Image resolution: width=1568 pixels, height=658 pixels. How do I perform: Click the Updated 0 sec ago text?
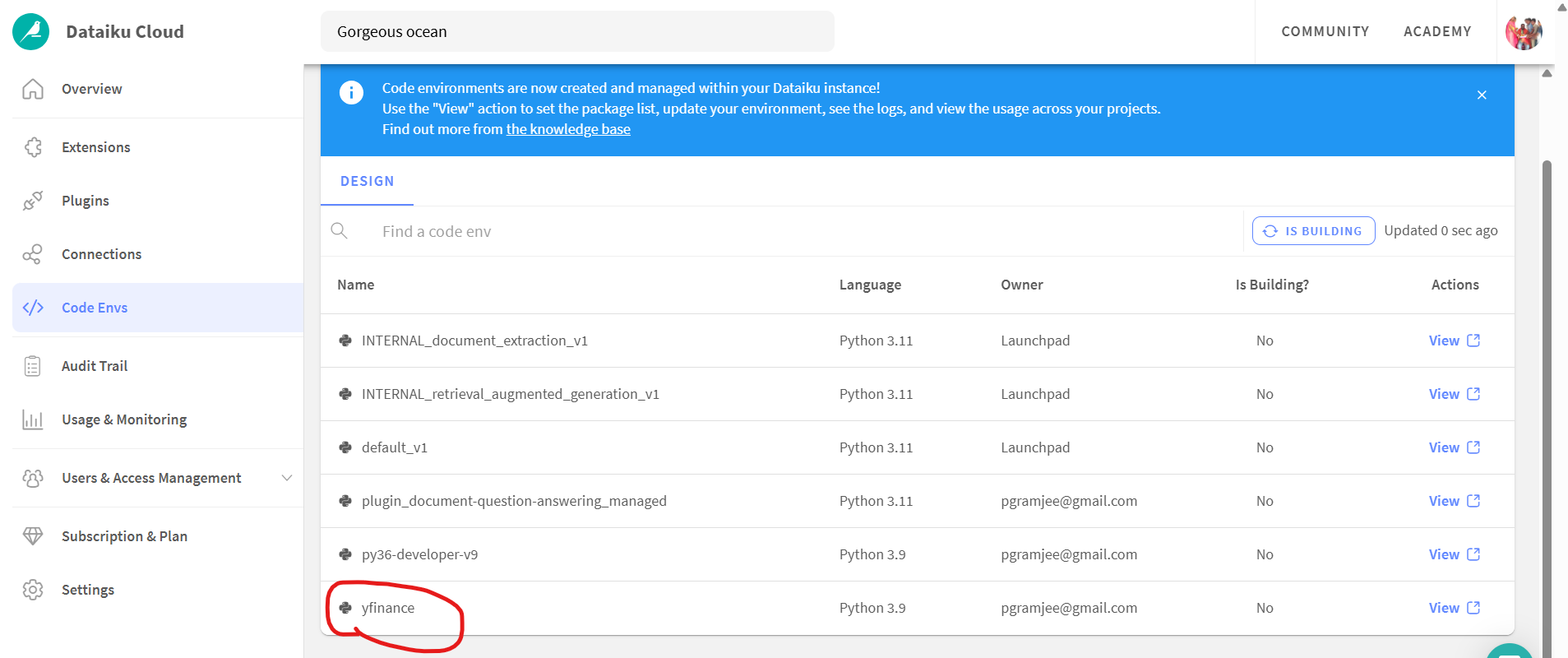click(1441, 230)
